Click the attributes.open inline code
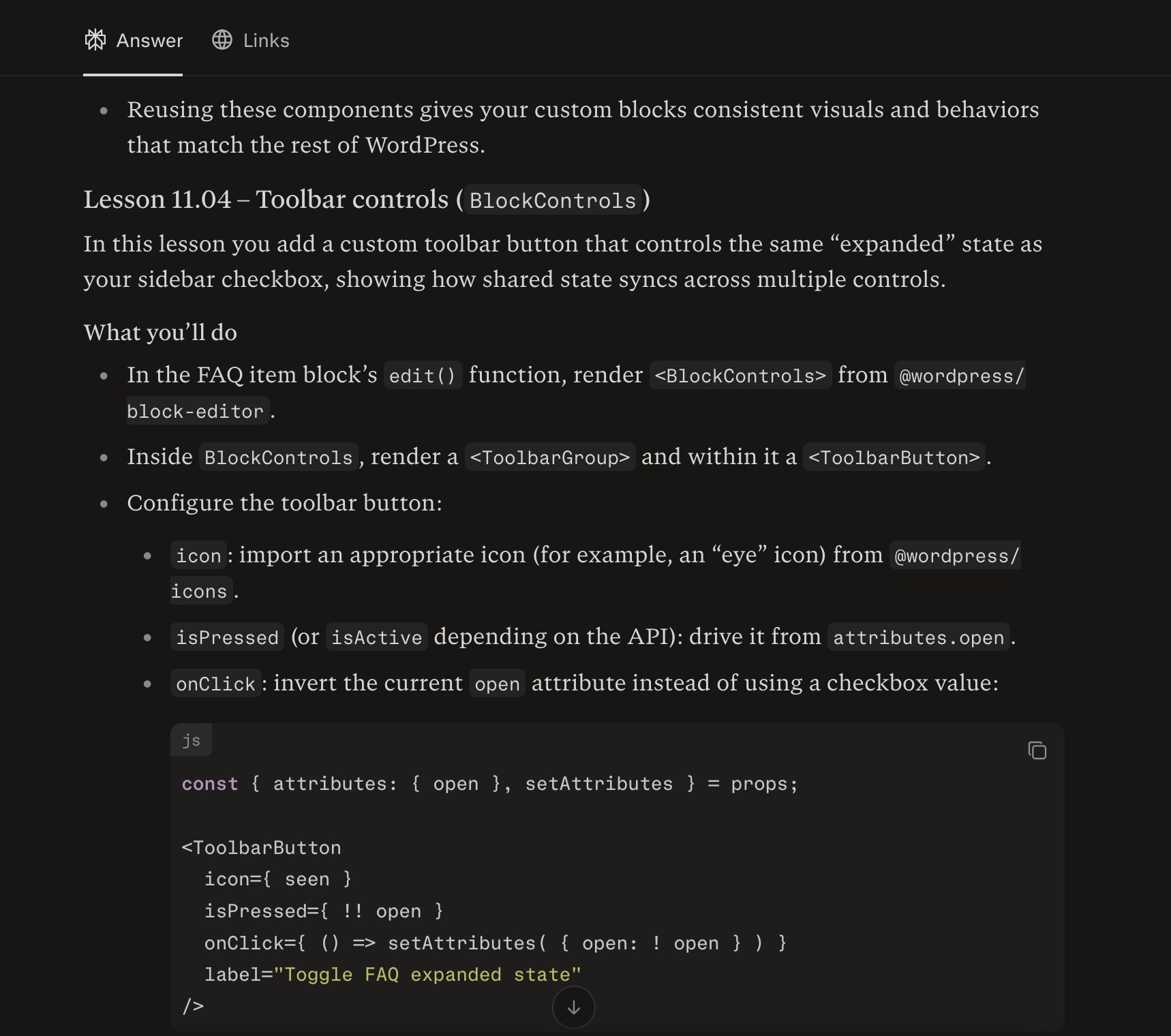Viewport: 1171px width, 1036px height. [x=918, y=637]
